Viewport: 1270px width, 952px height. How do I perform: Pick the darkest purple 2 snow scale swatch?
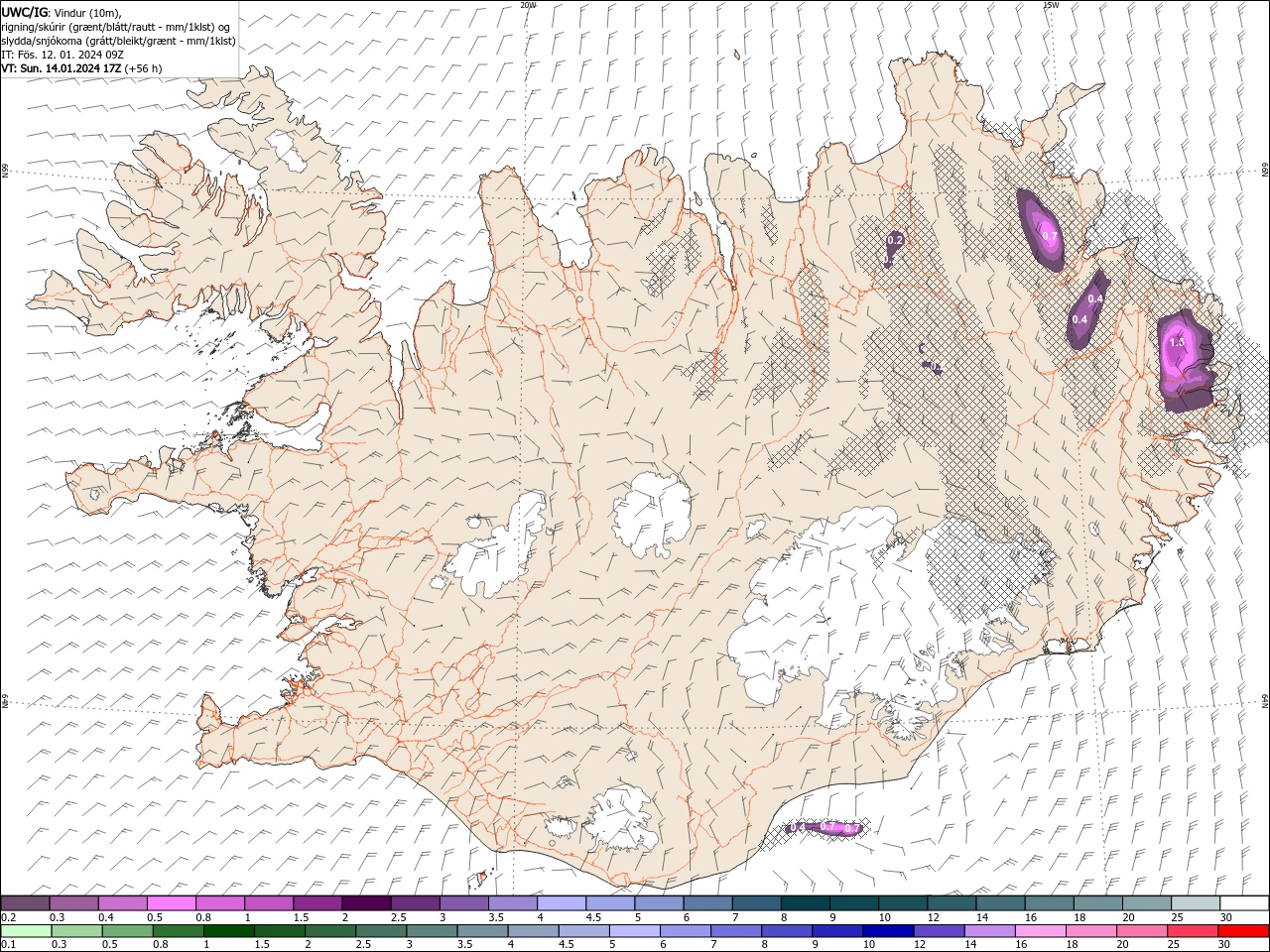(366, 903)
